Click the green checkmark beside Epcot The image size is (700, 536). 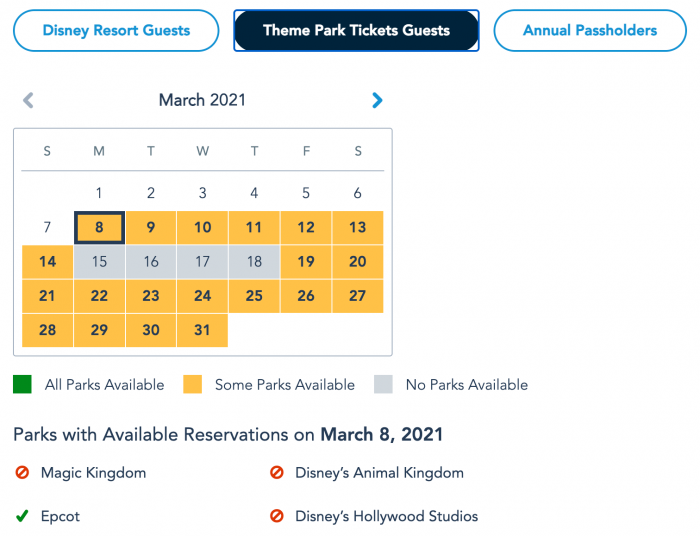click(22, 517)
